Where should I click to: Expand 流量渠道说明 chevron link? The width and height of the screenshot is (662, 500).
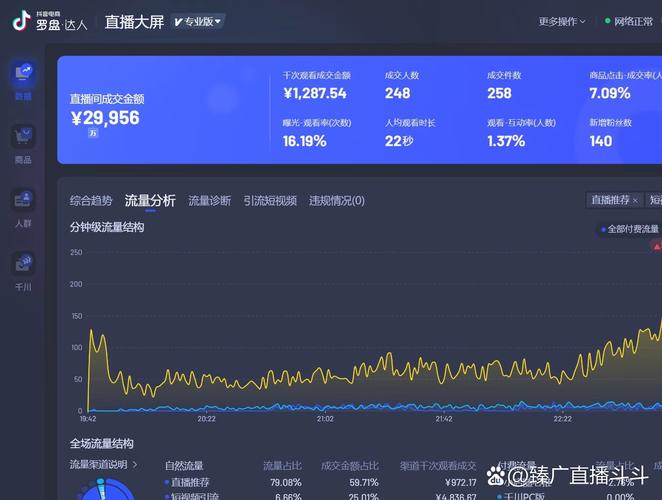point(103,465)
